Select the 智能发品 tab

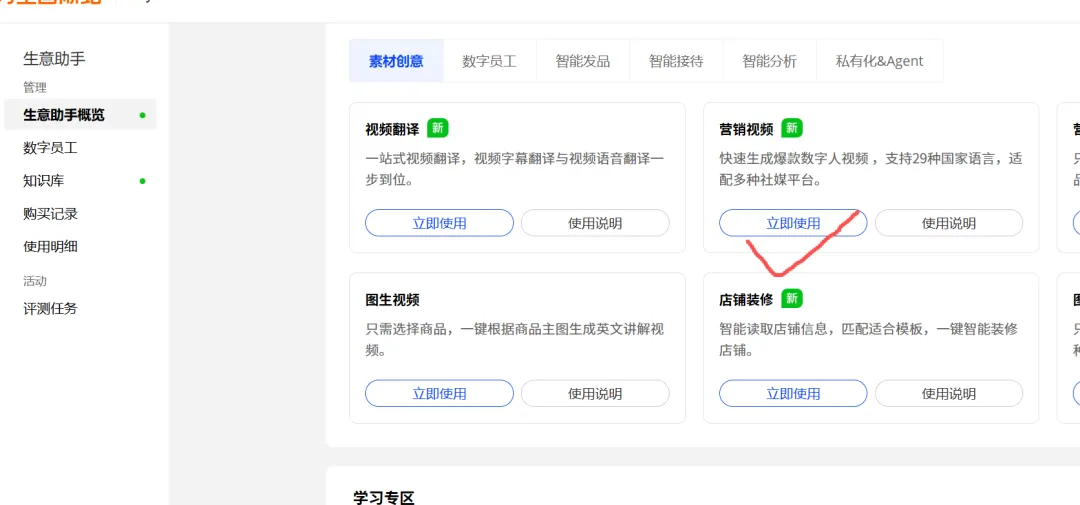point(583,61)
